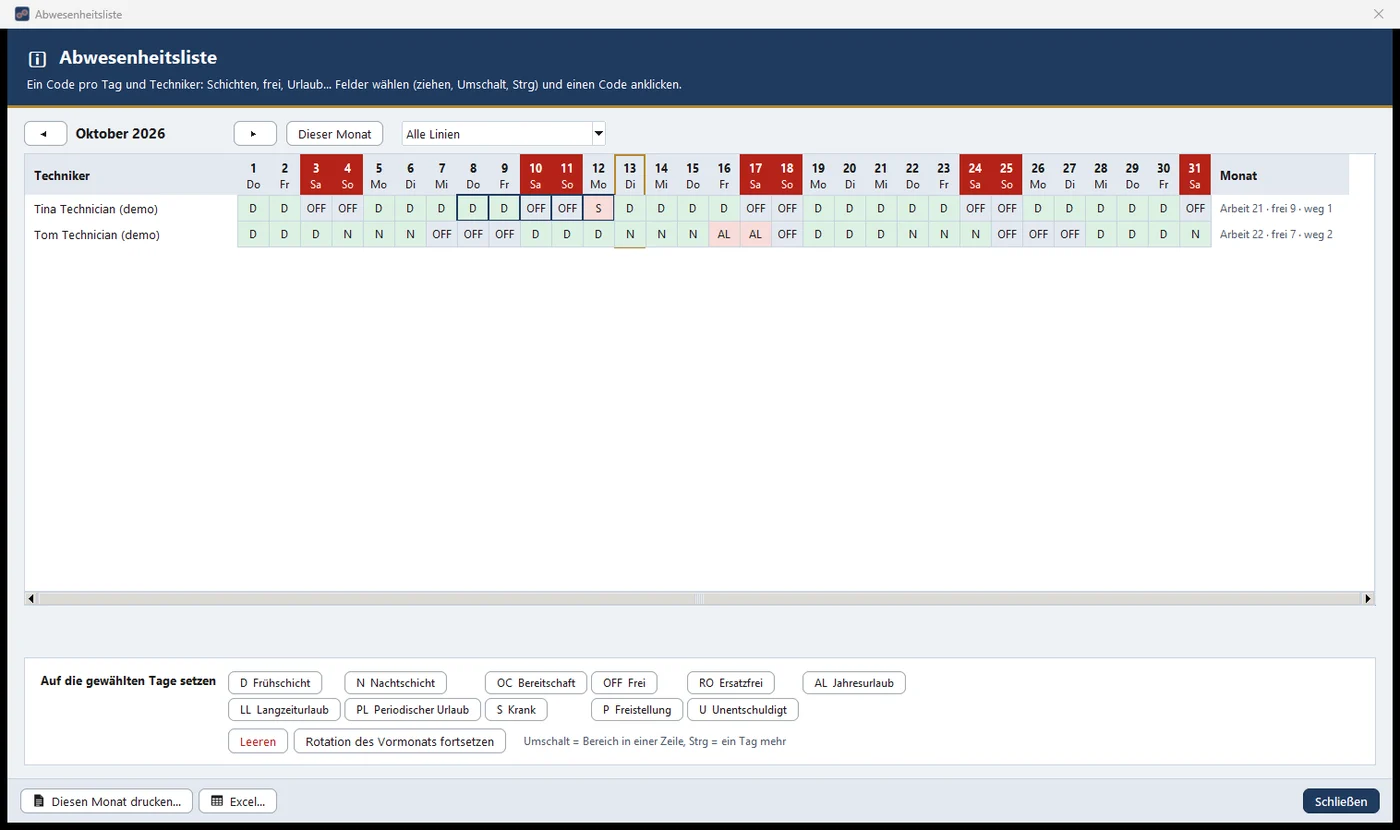Select Tina Technician's S cell on day 12
1400x830 pixels.
click(598, 209)
